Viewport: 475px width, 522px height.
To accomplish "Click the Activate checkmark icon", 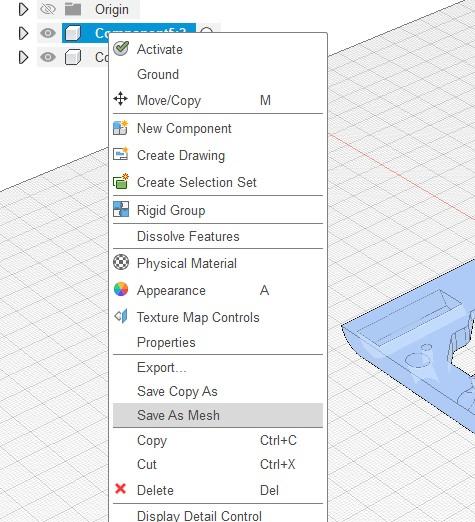I will pyautogui.click(x=121, y=49).
